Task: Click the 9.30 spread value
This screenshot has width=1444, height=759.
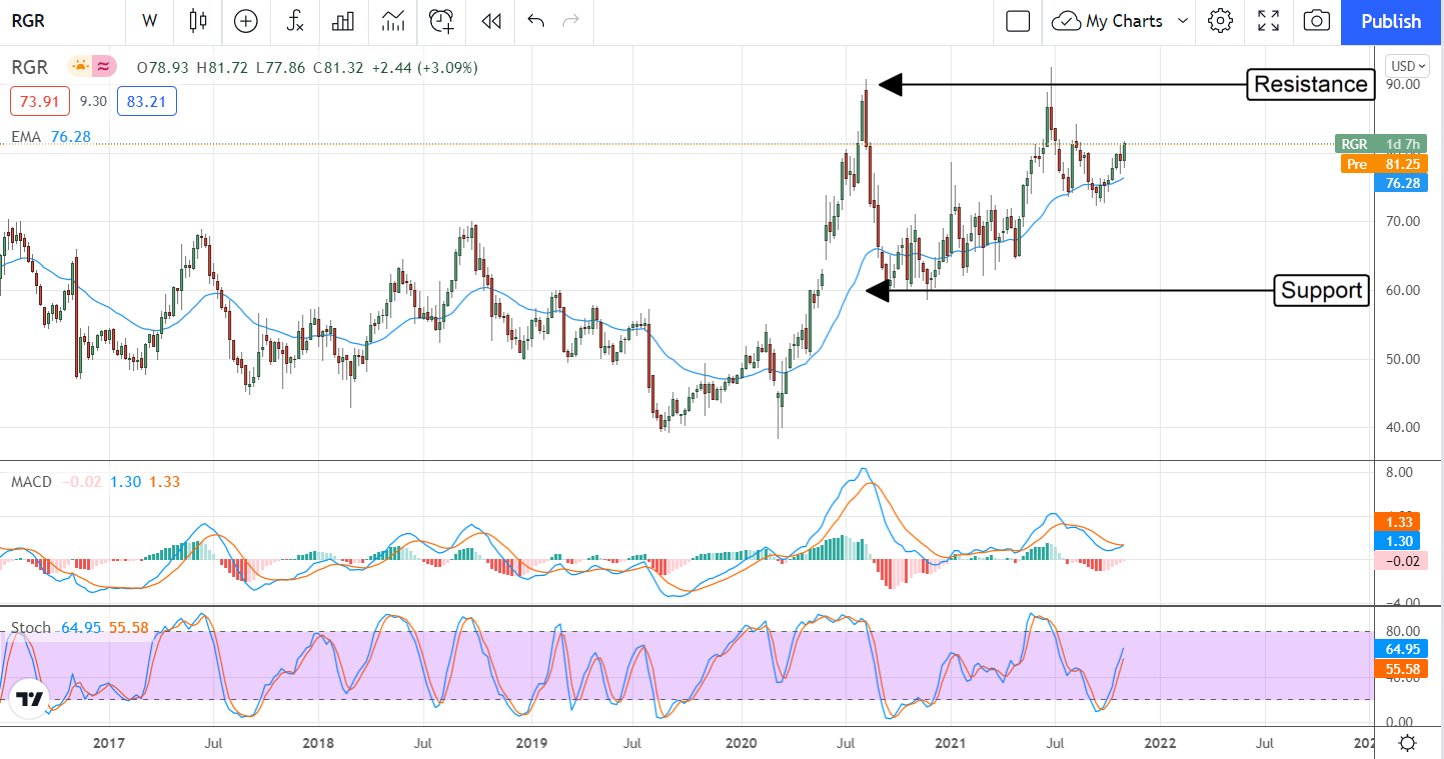Action: coord(93,101)
